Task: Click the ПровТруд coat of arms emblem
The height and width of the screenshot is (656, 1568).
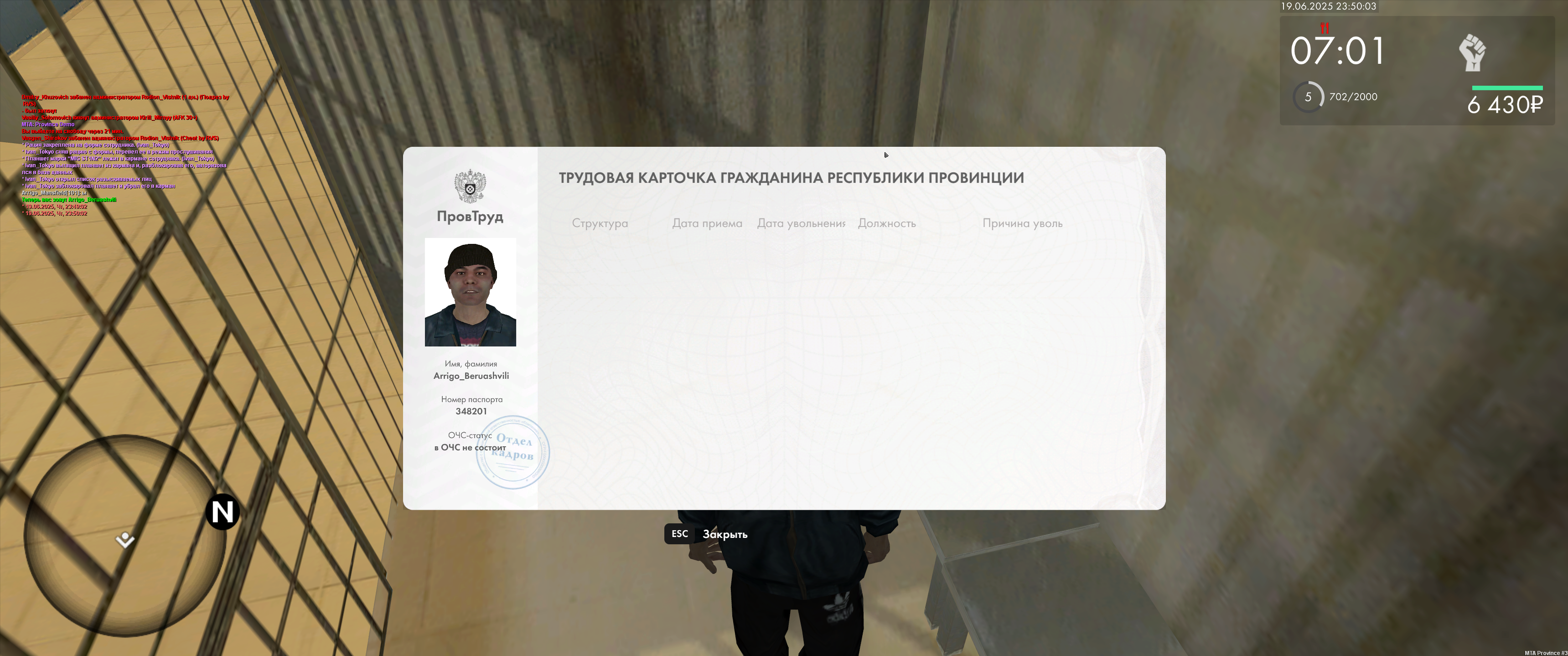Action: tap(470, 187)
